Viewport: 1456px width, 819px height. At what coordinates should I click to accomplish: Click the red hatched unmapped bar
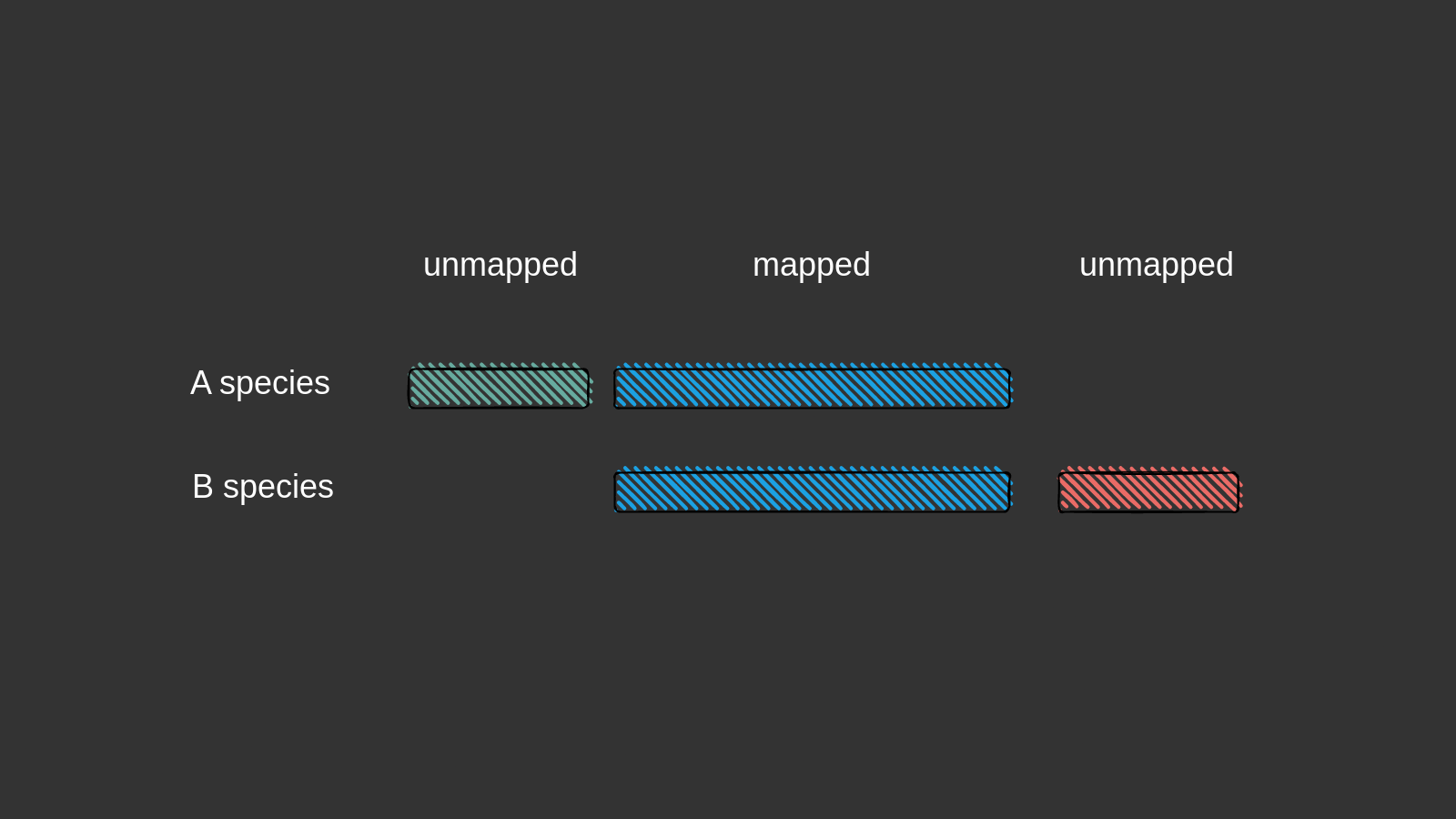click(x=1149, y=490)
